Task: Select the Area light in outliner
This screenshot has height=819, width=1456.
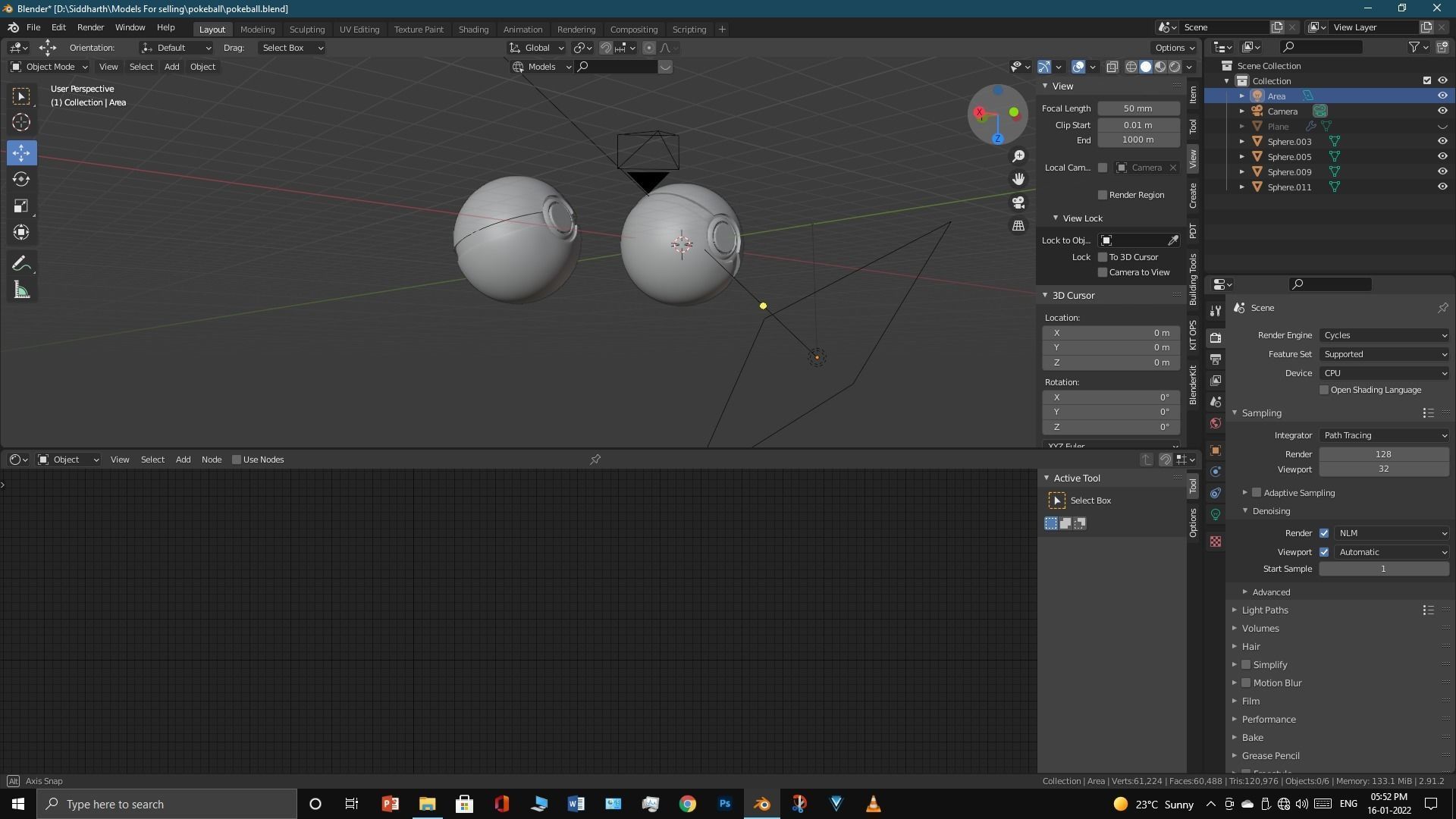Action: pyautogui.click(x=1277, y=96)
